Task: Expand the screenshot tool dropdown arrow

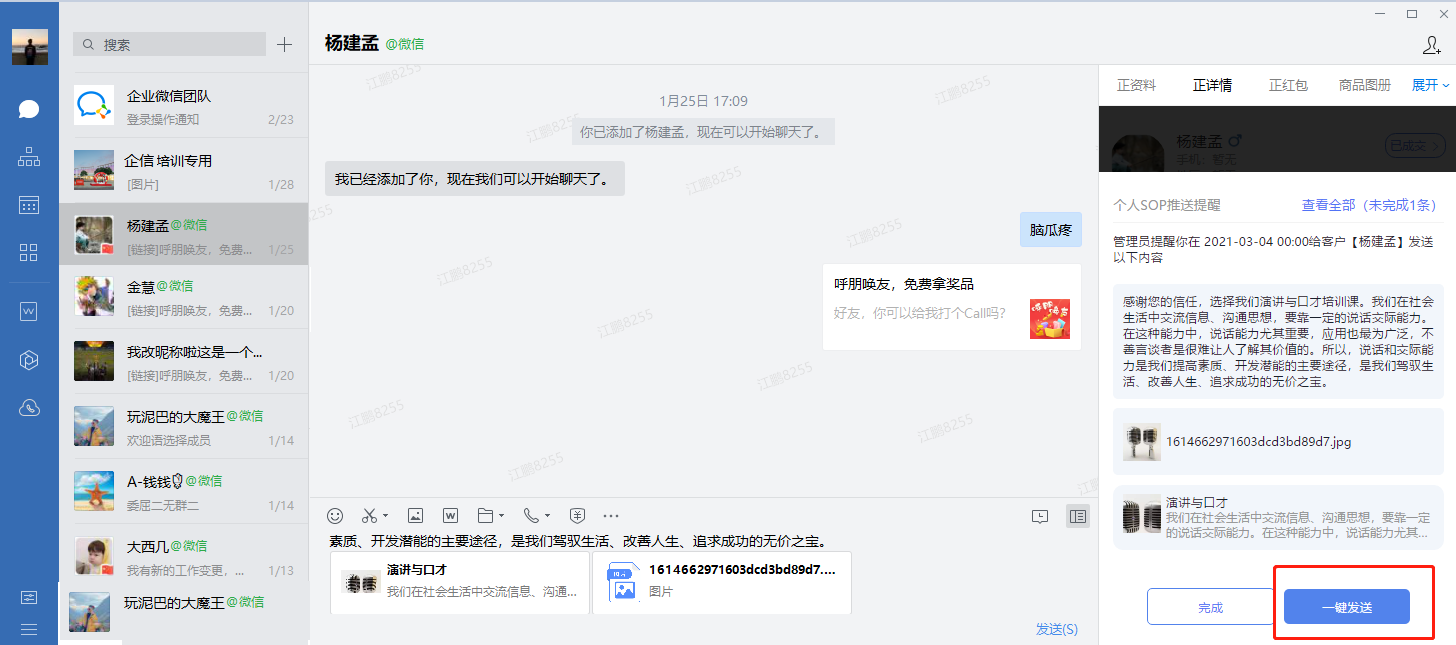Action: [x=386, y=517]
